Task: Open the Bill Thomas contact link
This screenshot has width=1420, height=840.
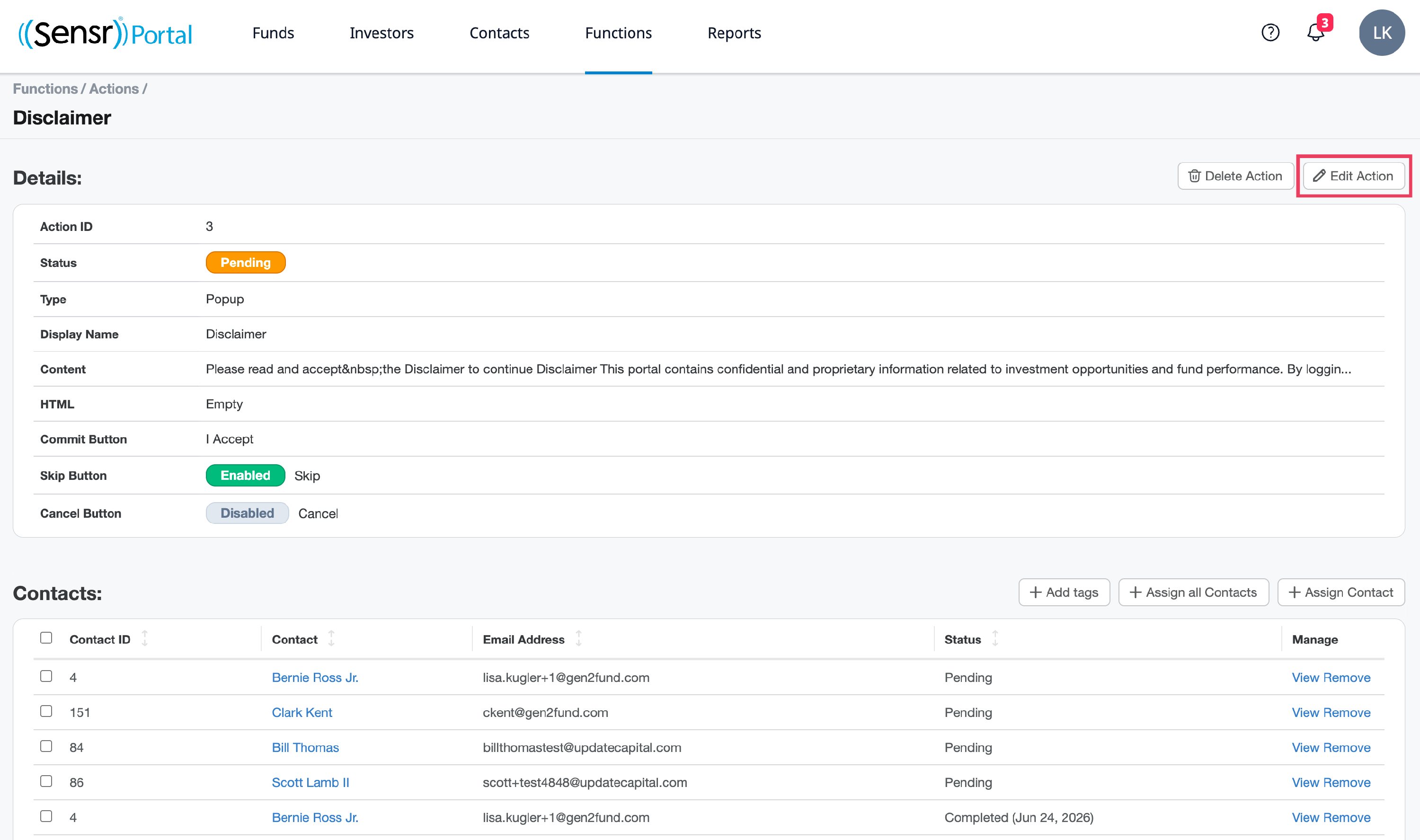Action: [305, 748]
